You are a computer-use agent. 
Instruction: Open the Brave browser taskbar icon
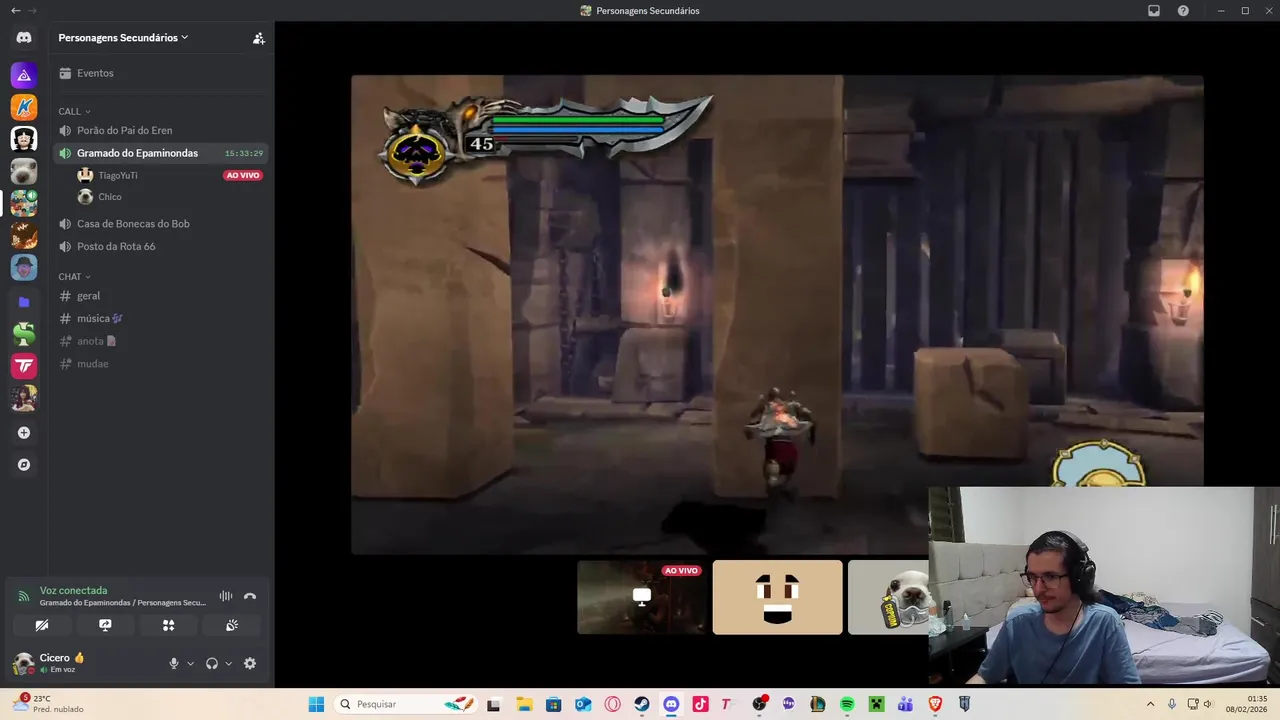[935, 704]
